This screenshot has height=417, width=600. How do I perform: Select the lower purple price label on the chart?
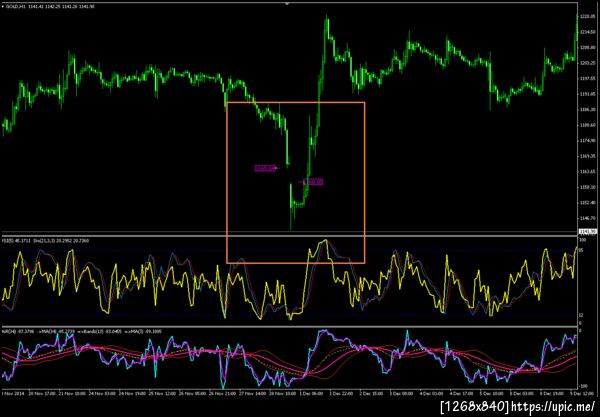[x=313, y=182]
